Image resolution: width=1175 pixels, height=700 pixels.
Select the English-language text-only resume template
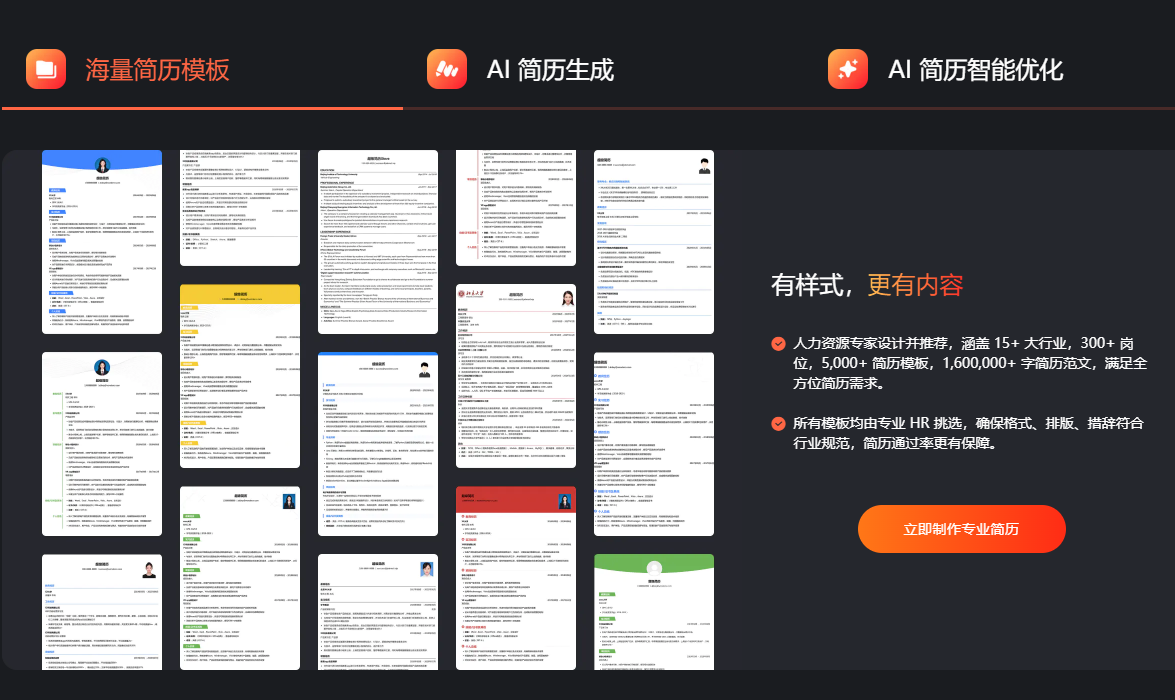click(378, 242)
